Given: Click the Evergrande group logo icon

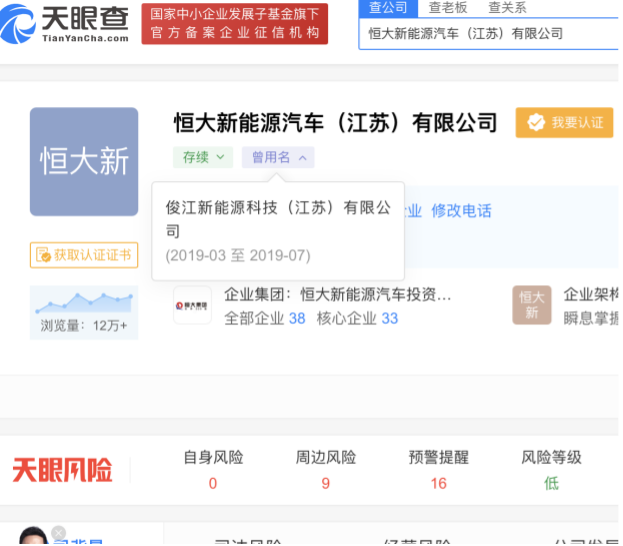Looking at the screenshot, I should (x=192, y=305).
